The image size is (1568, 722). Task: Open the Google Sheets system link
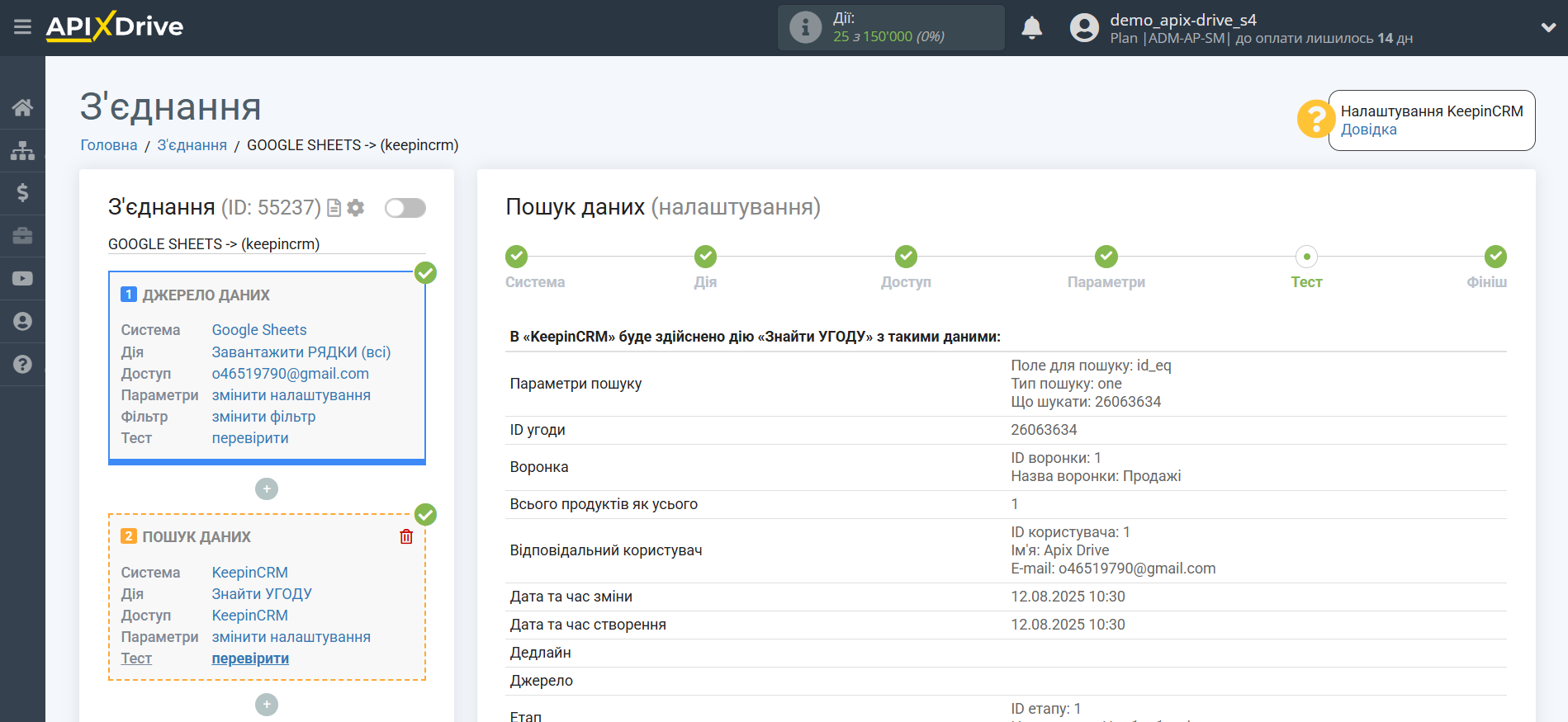pyautogui.click(x=259, y=330)
